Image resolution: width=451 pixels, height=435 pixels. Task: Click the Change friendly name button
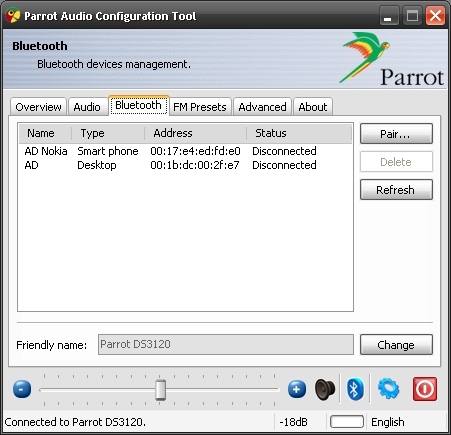point(396,345)
